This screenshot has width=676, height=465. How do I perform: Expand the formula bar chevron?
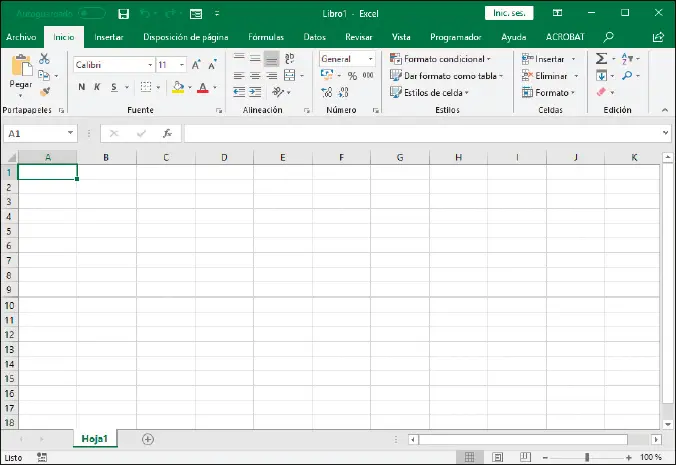(665, 133)
